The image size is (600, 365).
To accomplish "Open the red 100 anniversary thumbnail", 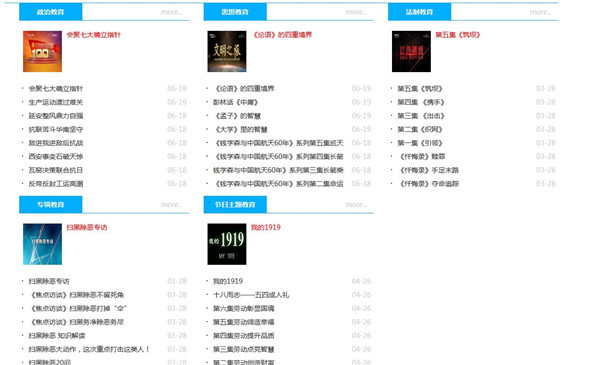I will [x=42, y=51].
